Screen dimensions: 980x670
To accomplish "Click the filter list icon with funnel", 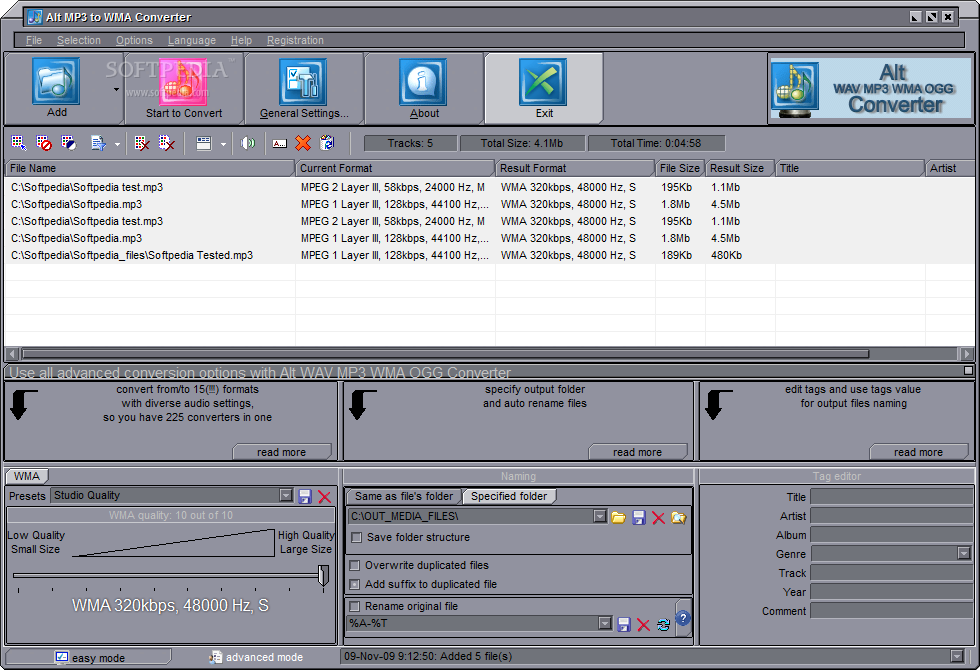I will (x=98, y=143).
